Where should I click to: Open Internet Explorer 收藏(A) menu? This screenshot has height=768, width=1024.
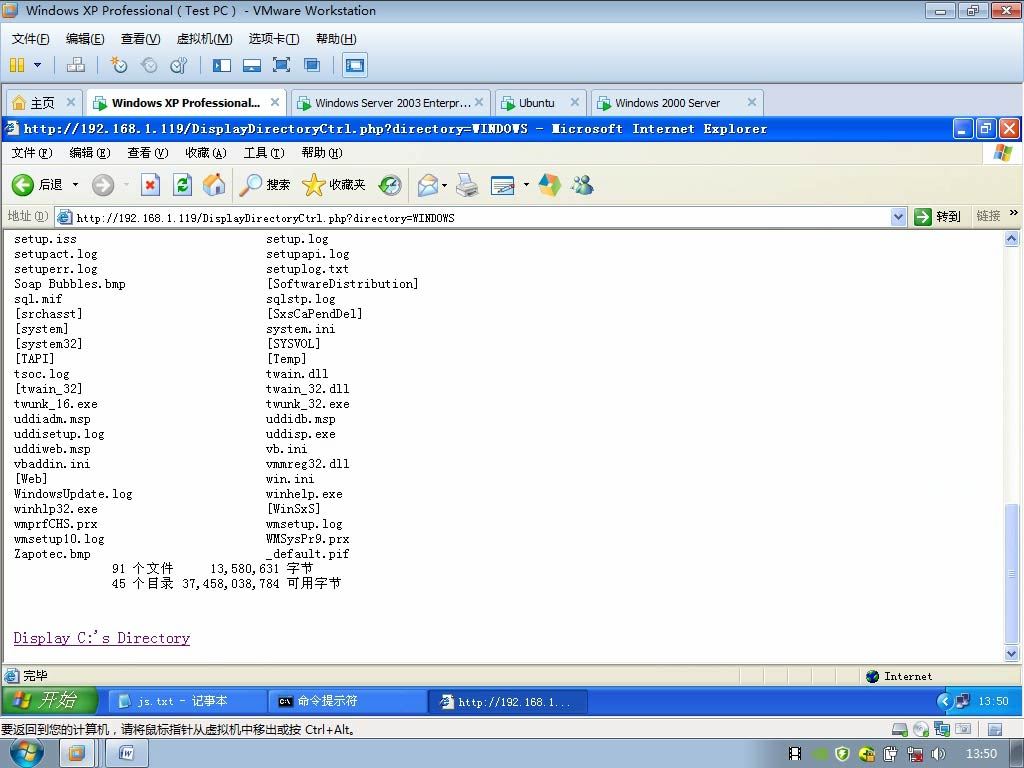tap(206, 153)
